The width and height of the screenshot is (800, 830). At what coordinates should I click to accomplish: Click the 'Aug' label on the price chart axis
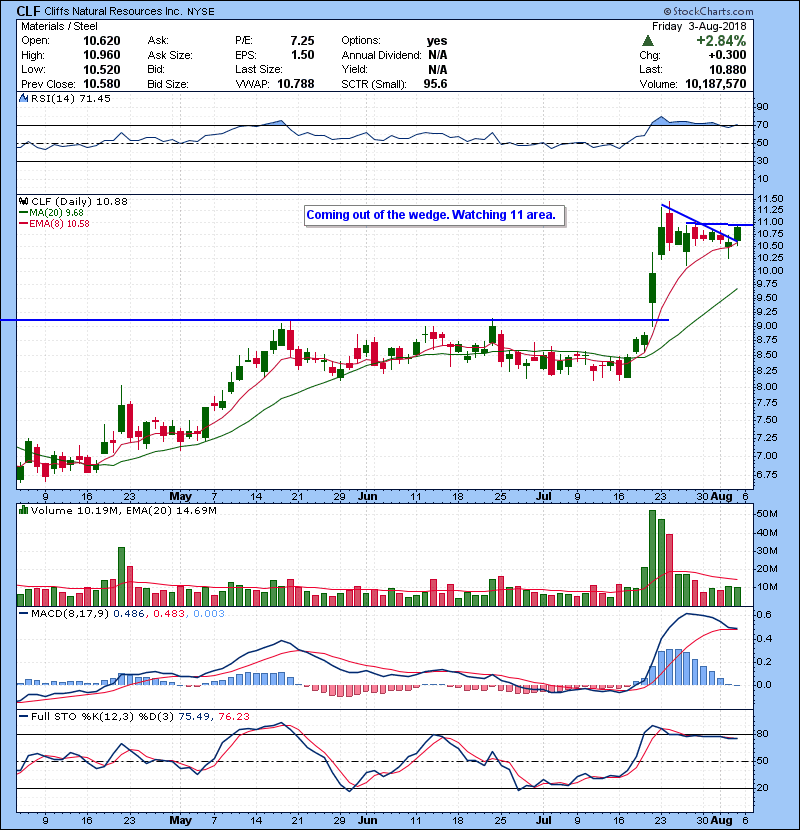coord(721,497)
